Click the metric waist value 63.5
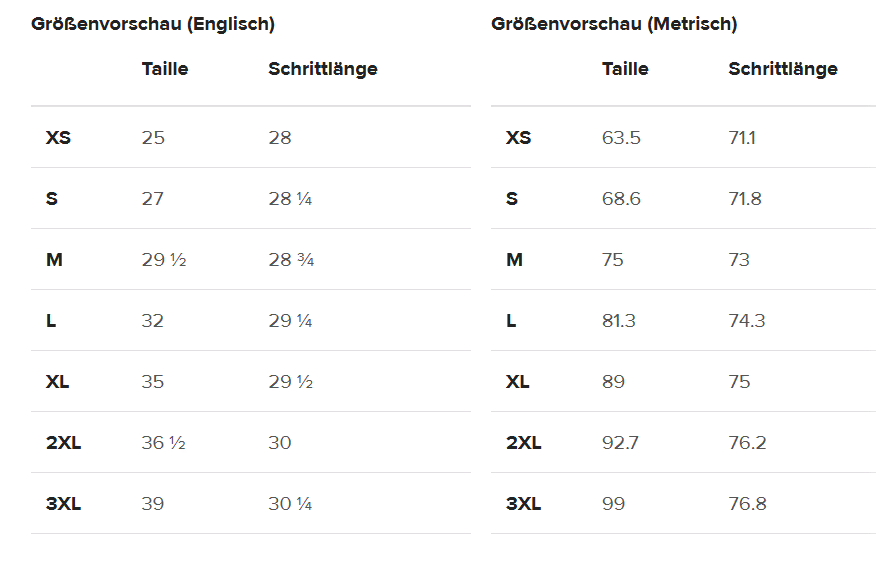 click(621, 137)
